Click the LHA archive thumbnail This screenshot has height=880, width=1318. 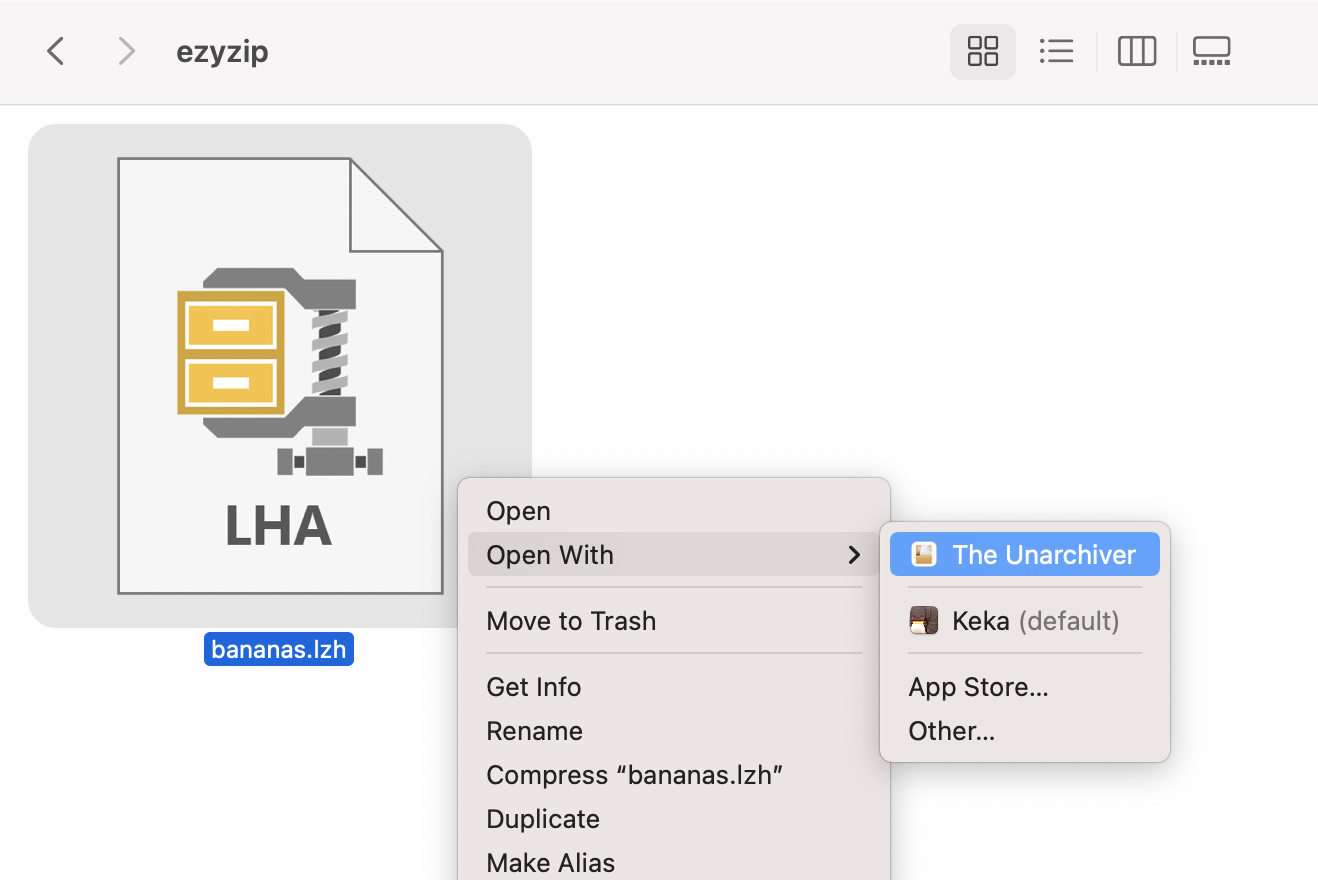[x=279, y=375]
